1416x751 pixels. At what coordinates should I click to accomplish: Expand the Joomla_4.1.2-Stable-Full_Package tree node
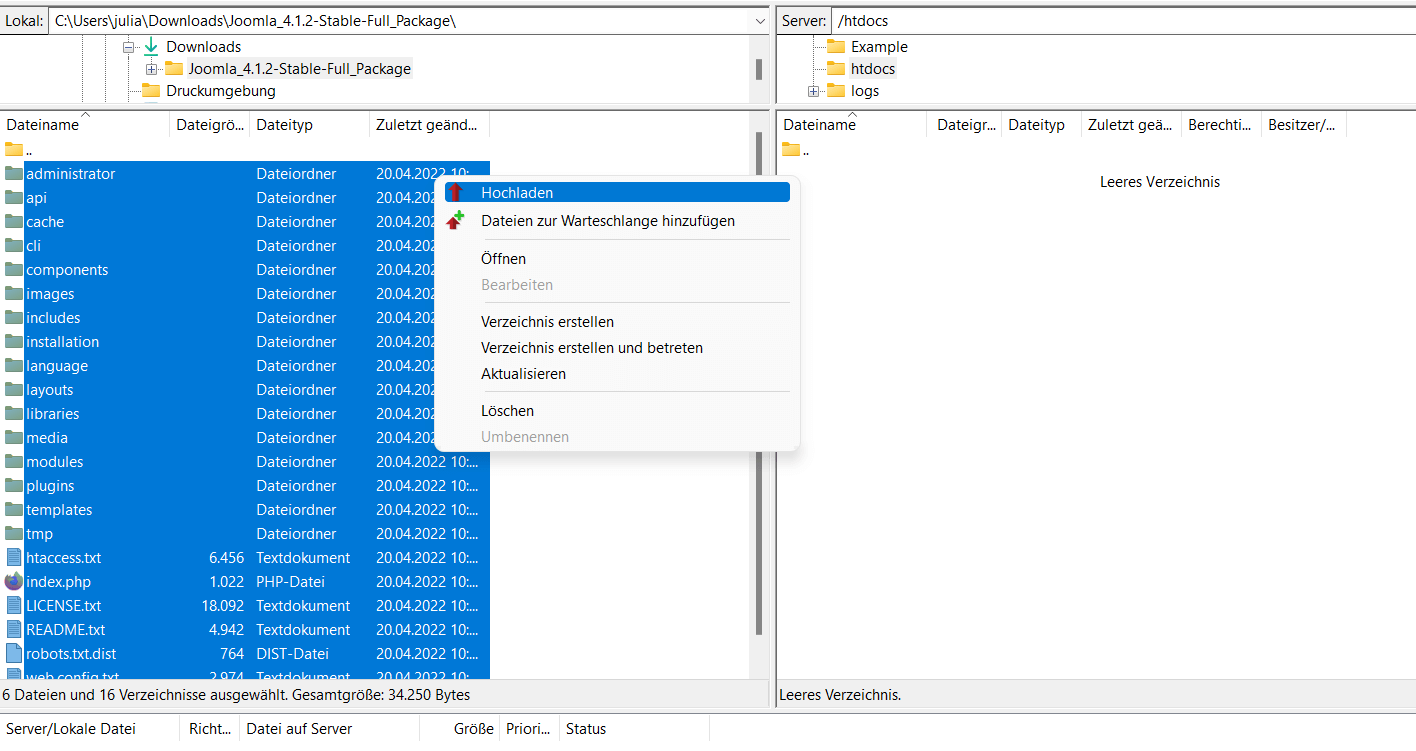(151, 69)
